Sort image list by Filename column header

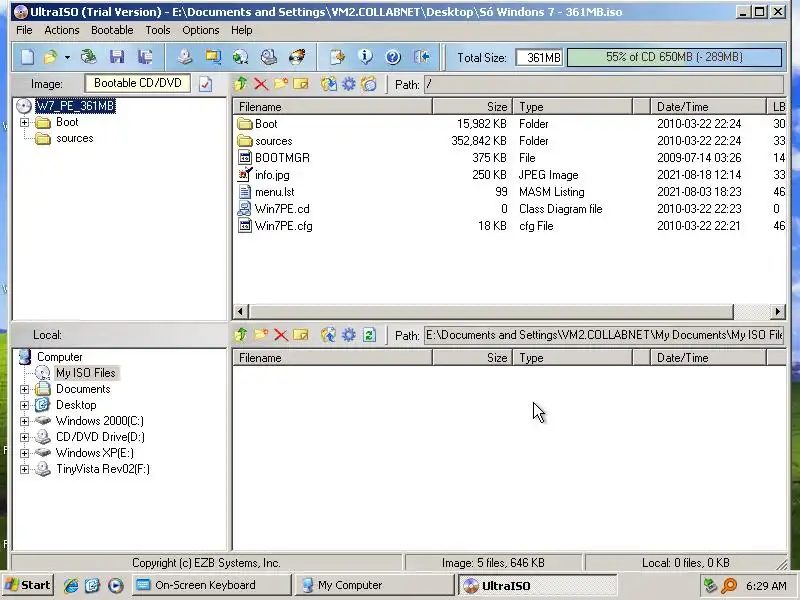pyautogui.click(x=333, y=107)
